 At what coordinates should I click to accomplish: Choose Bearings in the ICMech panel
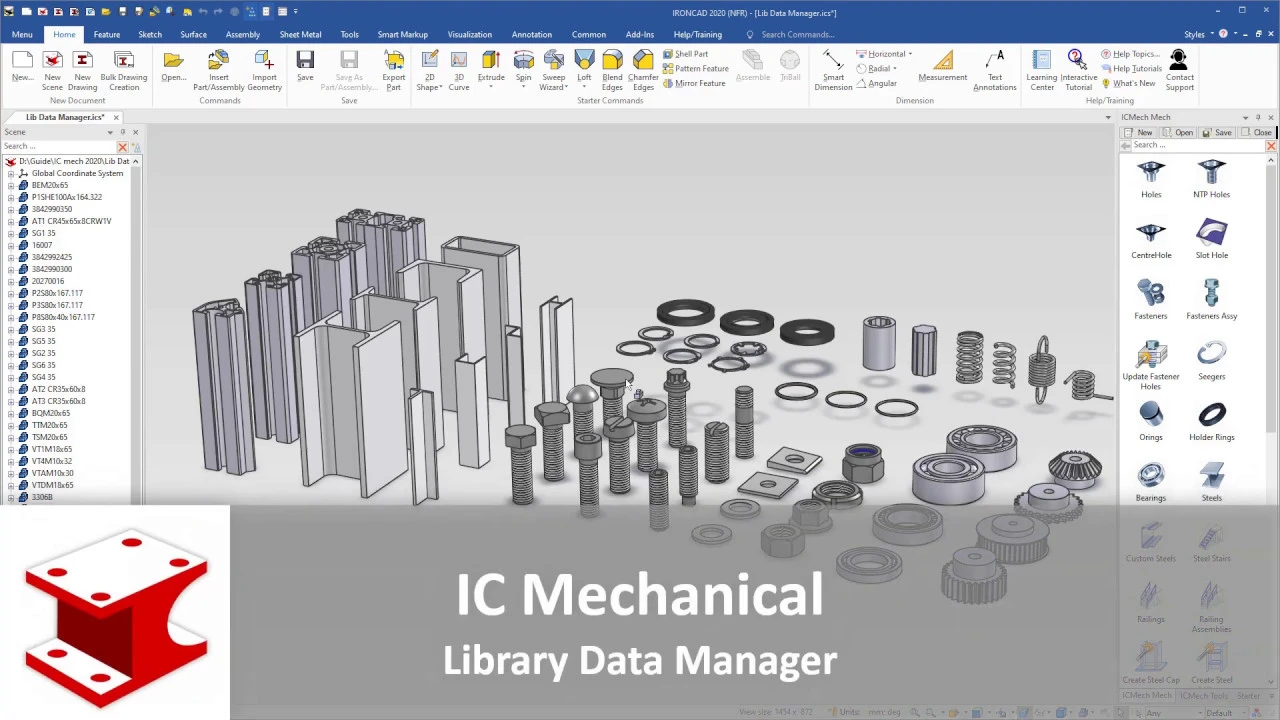(x=1150, y=483)
